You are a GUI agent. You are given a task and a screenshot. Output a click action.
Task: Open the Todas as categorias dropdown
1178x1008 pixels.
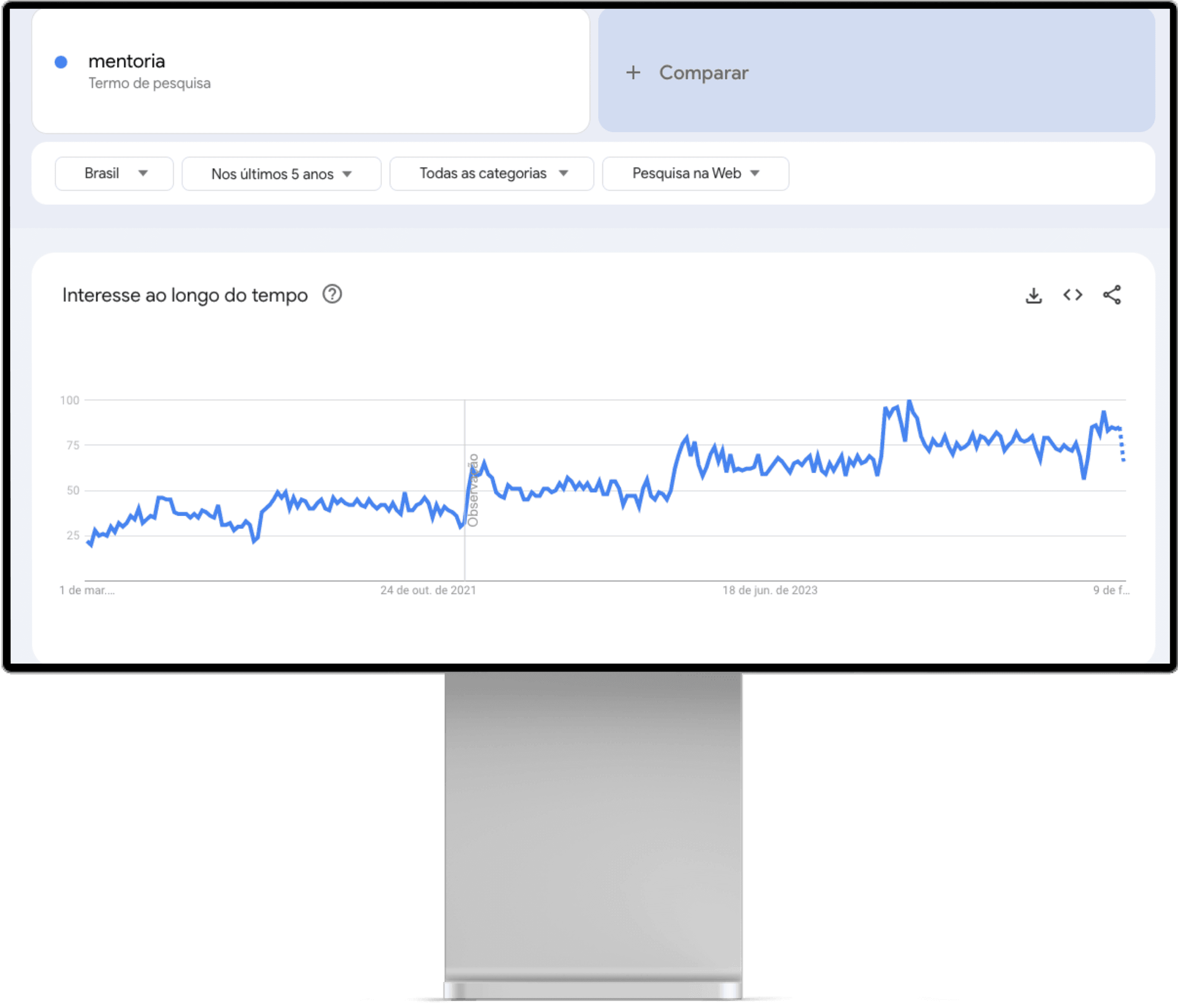(x=492, y=173)
